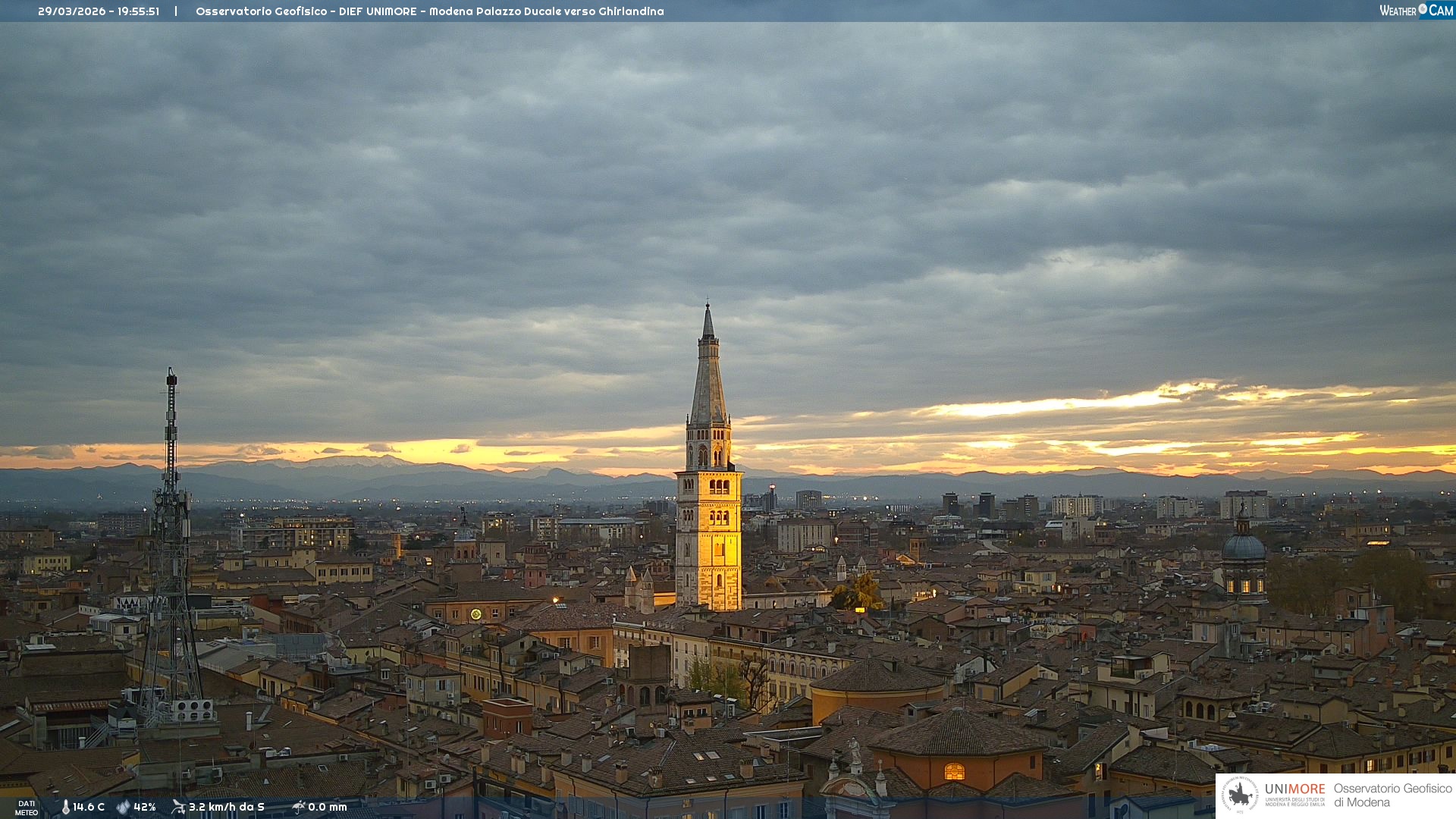Click the thermometer temperature icon

pyautogui.click(x=65, y=808)
